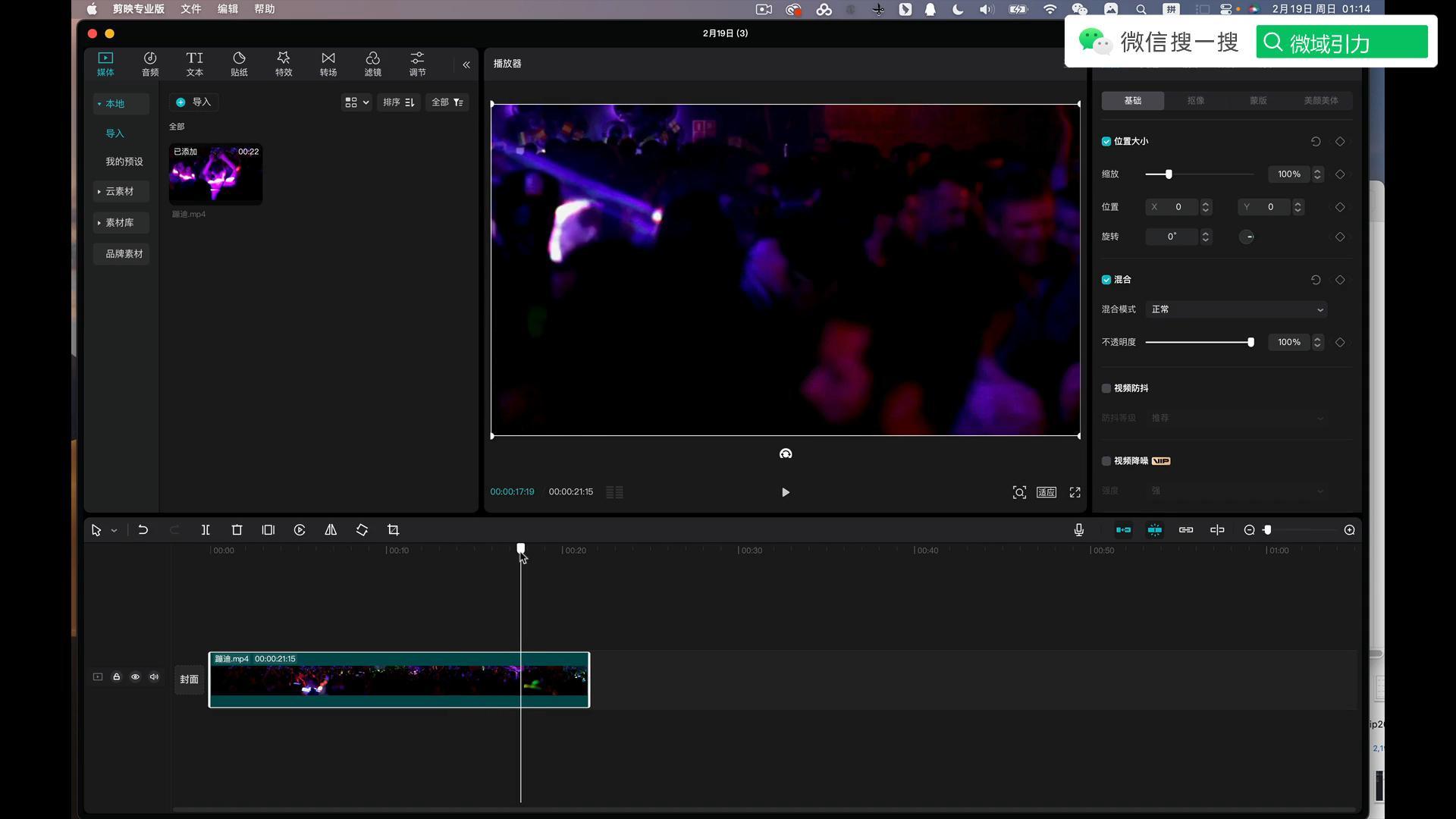This screenshot has height=819, width=1456.
Task: Click the mirror flip tool icon
Action: [331, 530]
